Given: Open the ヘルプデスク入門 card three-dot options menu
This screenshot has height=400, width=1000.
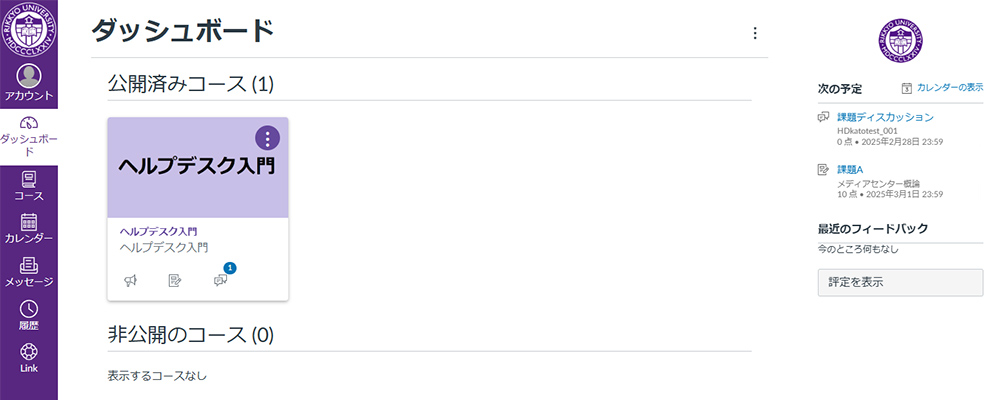Looking at the screenshot, I should click(268, 138).
